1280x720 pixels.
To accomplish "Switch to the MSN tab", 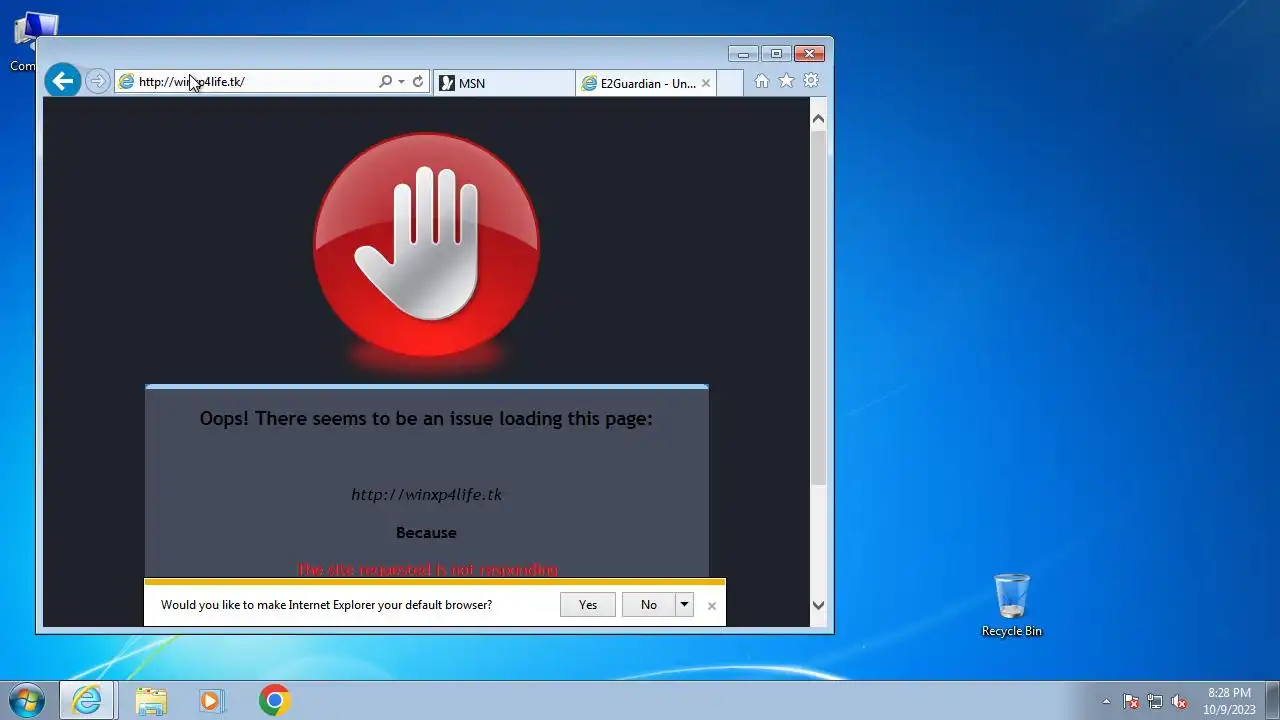I will [504, 83].
